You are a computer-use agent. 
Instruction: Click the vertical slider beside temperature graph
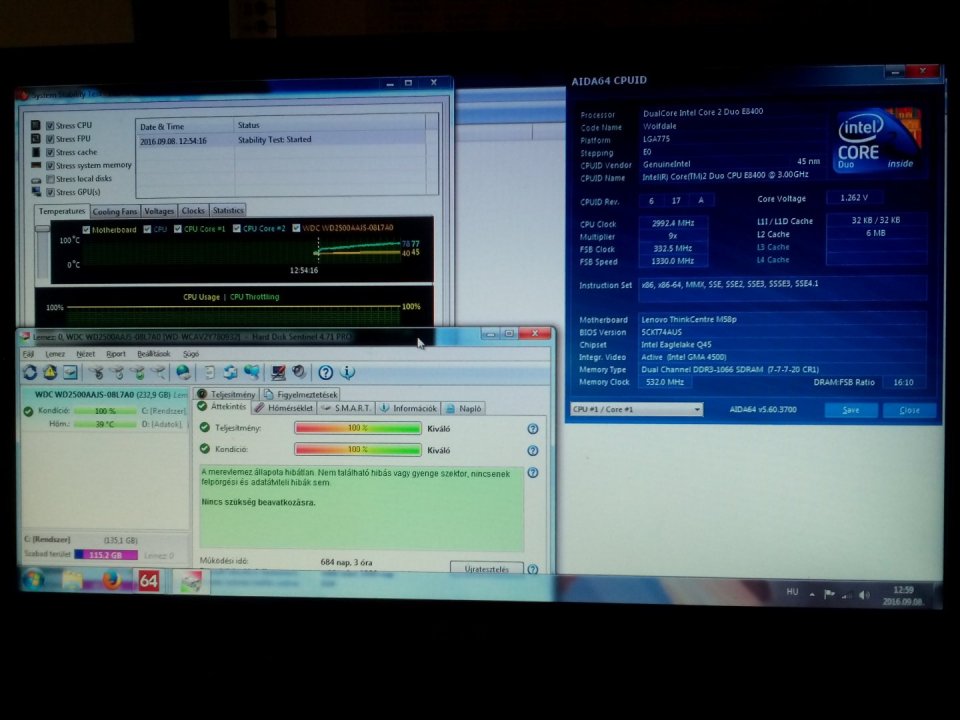tap(42, 253)
